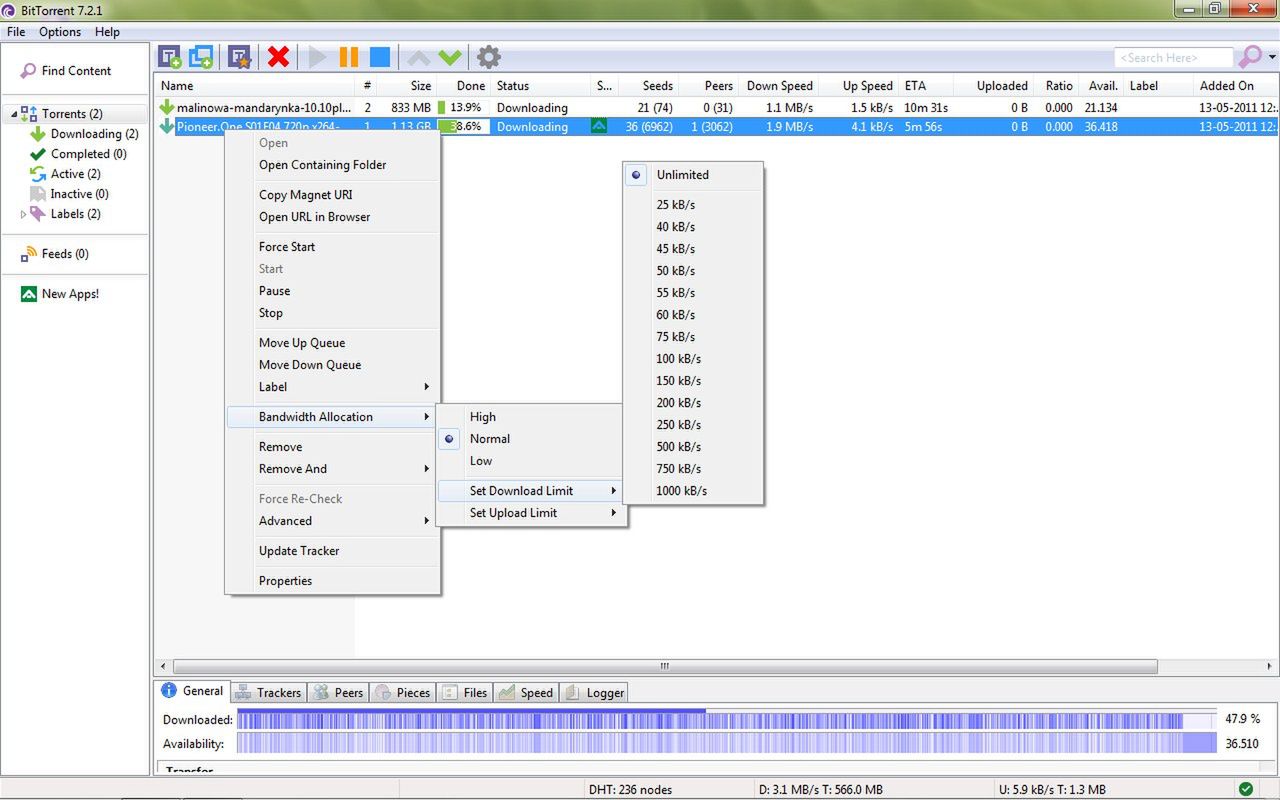
Task: Open Preferences with the gear icon
Action: pyautogui.click(x=488, y=57)
